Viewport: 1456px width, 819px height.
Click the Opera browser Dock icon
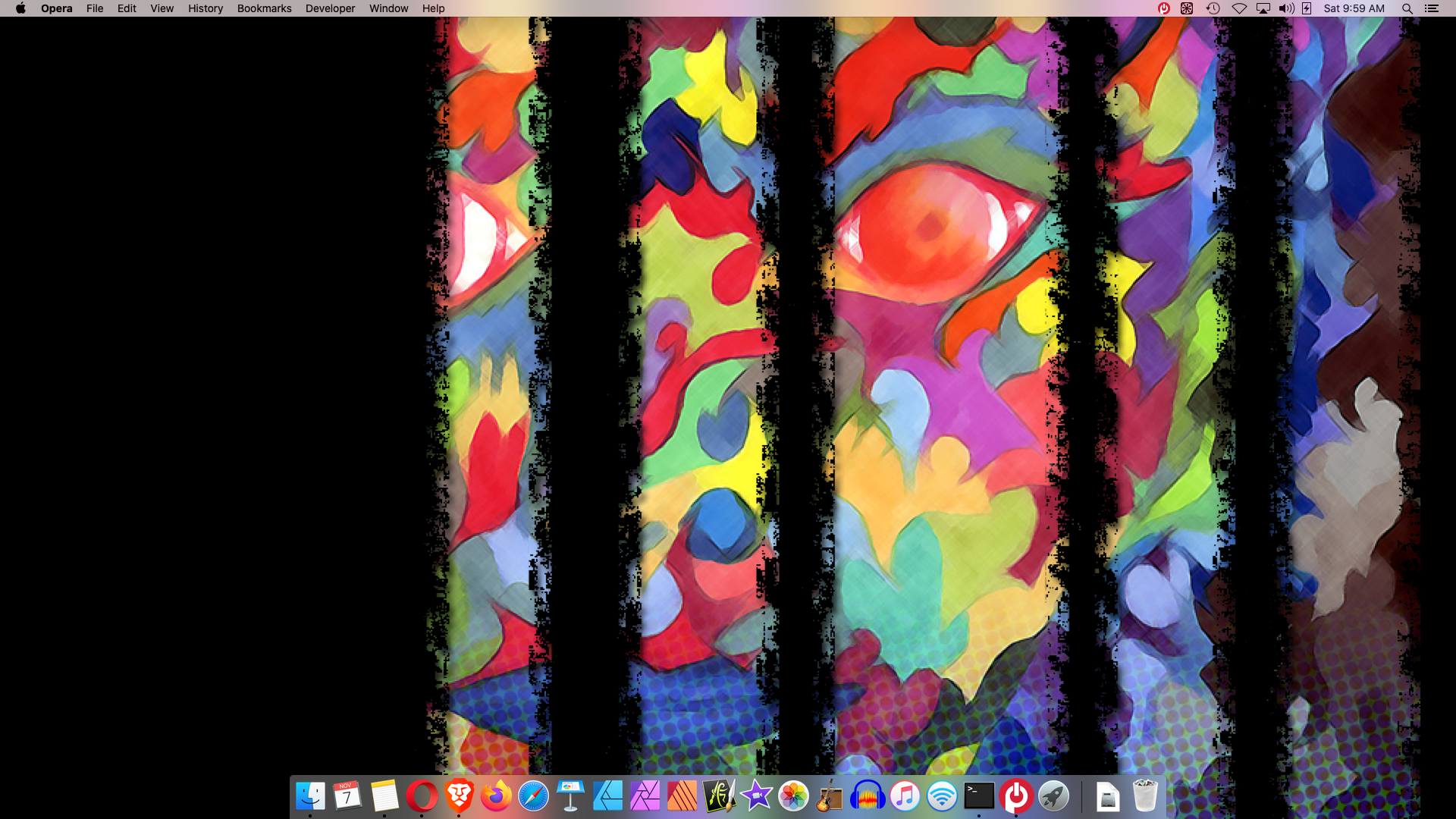coord(422,796)
